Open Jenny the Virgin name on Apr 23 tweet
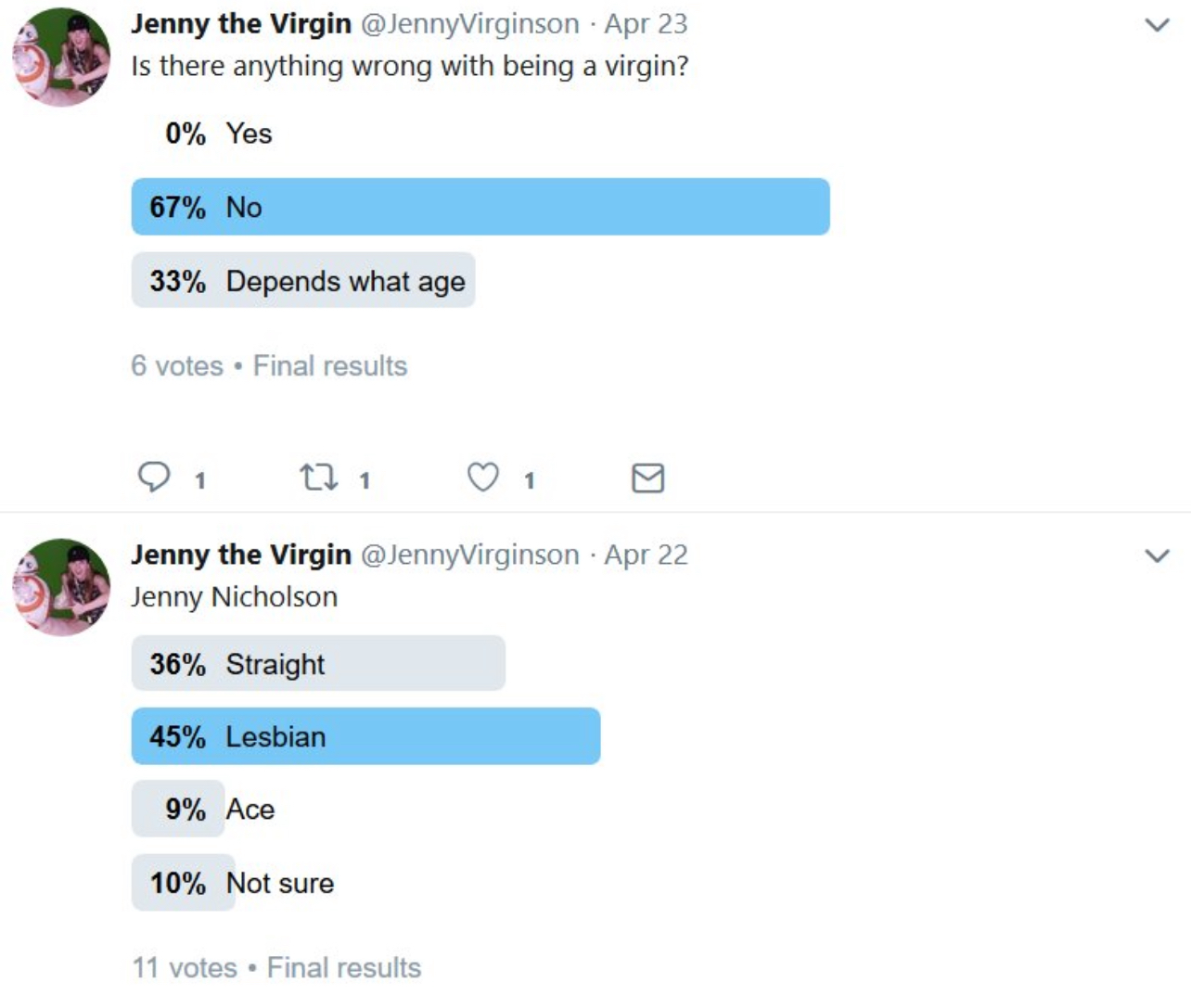1191x1008 pixels. [241, 23]
